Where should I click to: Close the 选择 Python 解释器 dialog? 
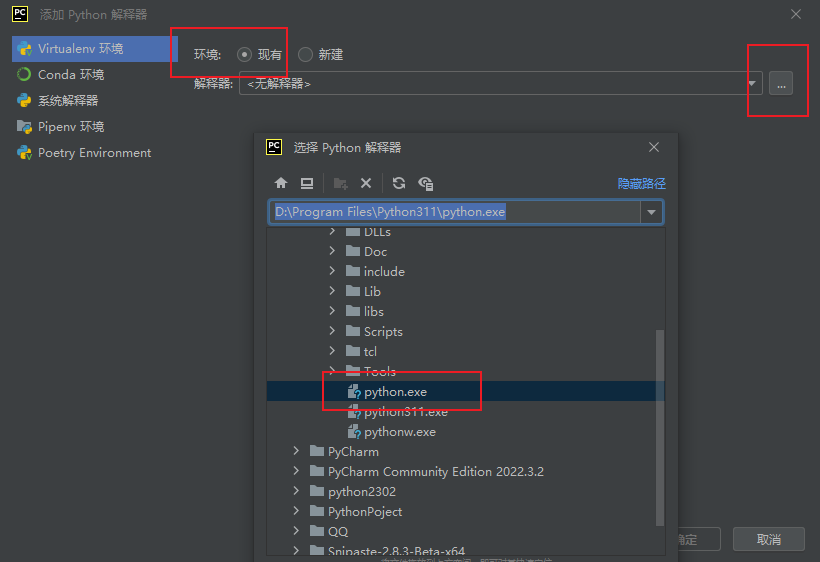click(654, 147)
